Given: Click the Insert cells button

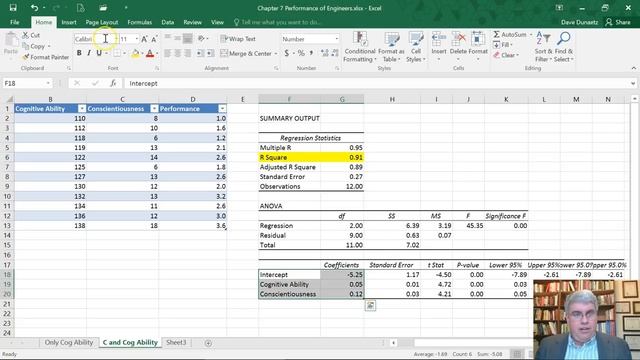Looking at the screenshot, I should point(439,47).
